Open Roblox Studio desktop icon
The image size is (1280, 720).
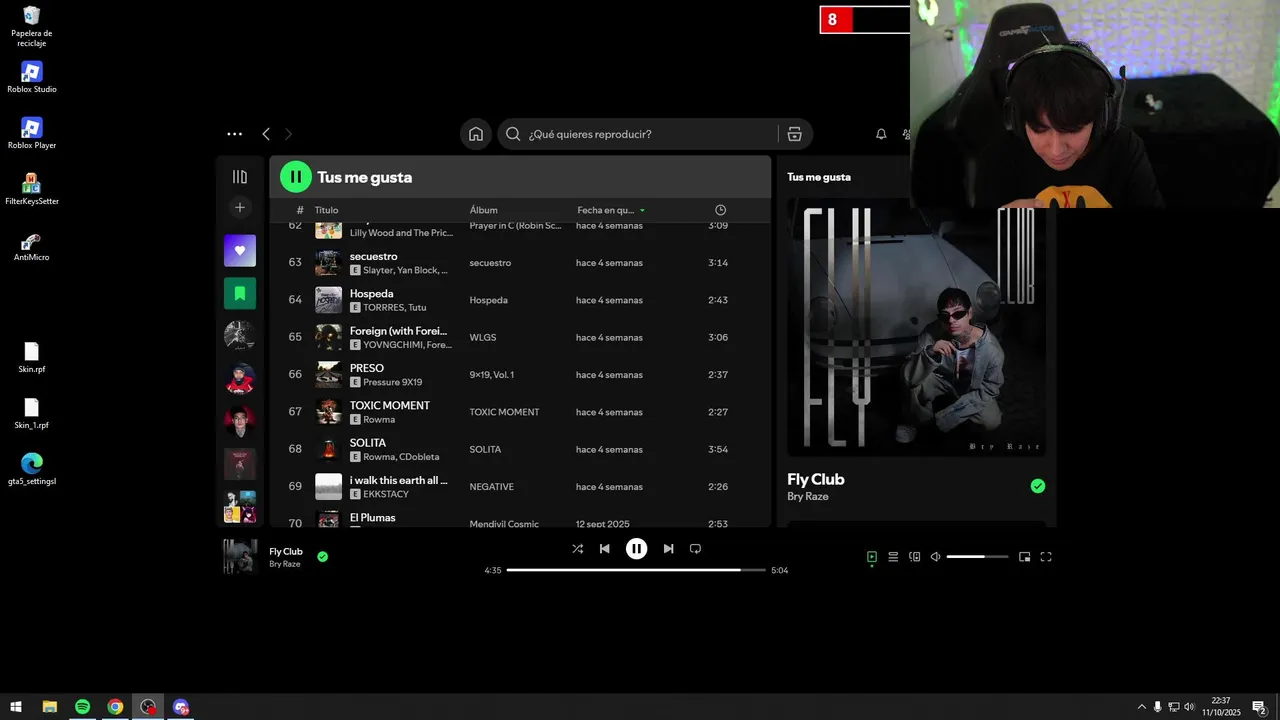tap(32, 78)
